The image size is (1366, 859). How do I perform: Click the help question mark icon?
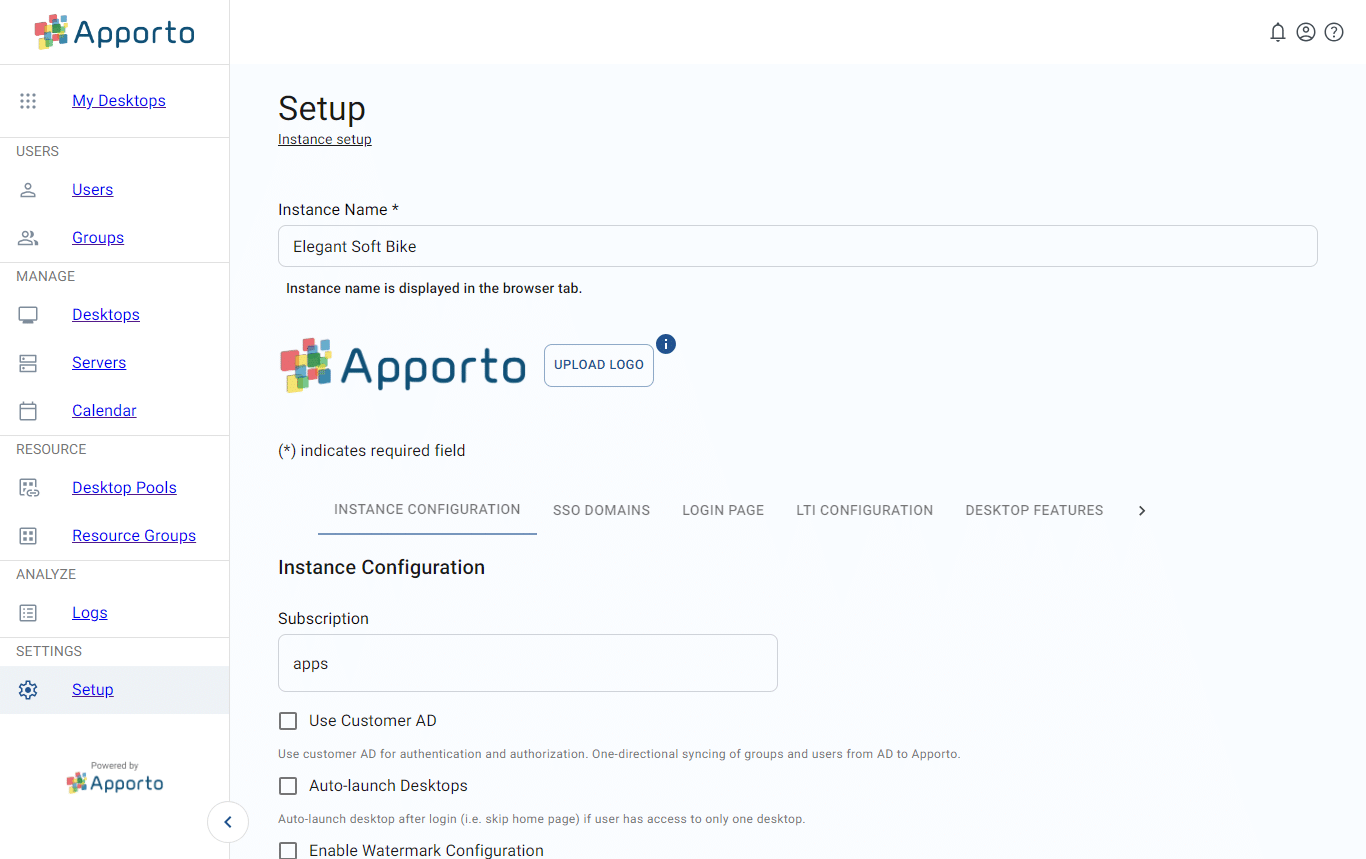(x=1334, y=32)
